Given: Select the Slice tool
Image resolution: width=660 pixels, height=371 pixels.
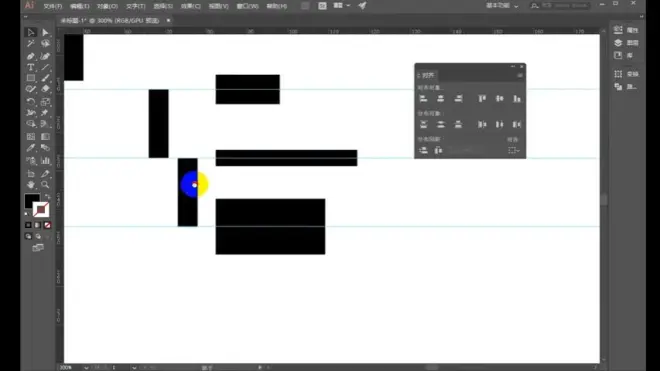Looking at the screenshot, I should coord(45,173).
